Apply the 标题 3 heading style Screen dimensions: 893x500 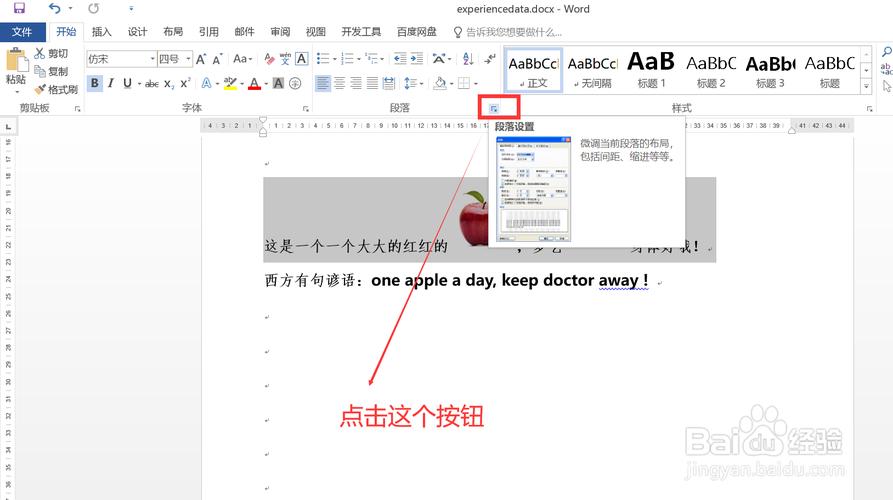click(771, 70)
